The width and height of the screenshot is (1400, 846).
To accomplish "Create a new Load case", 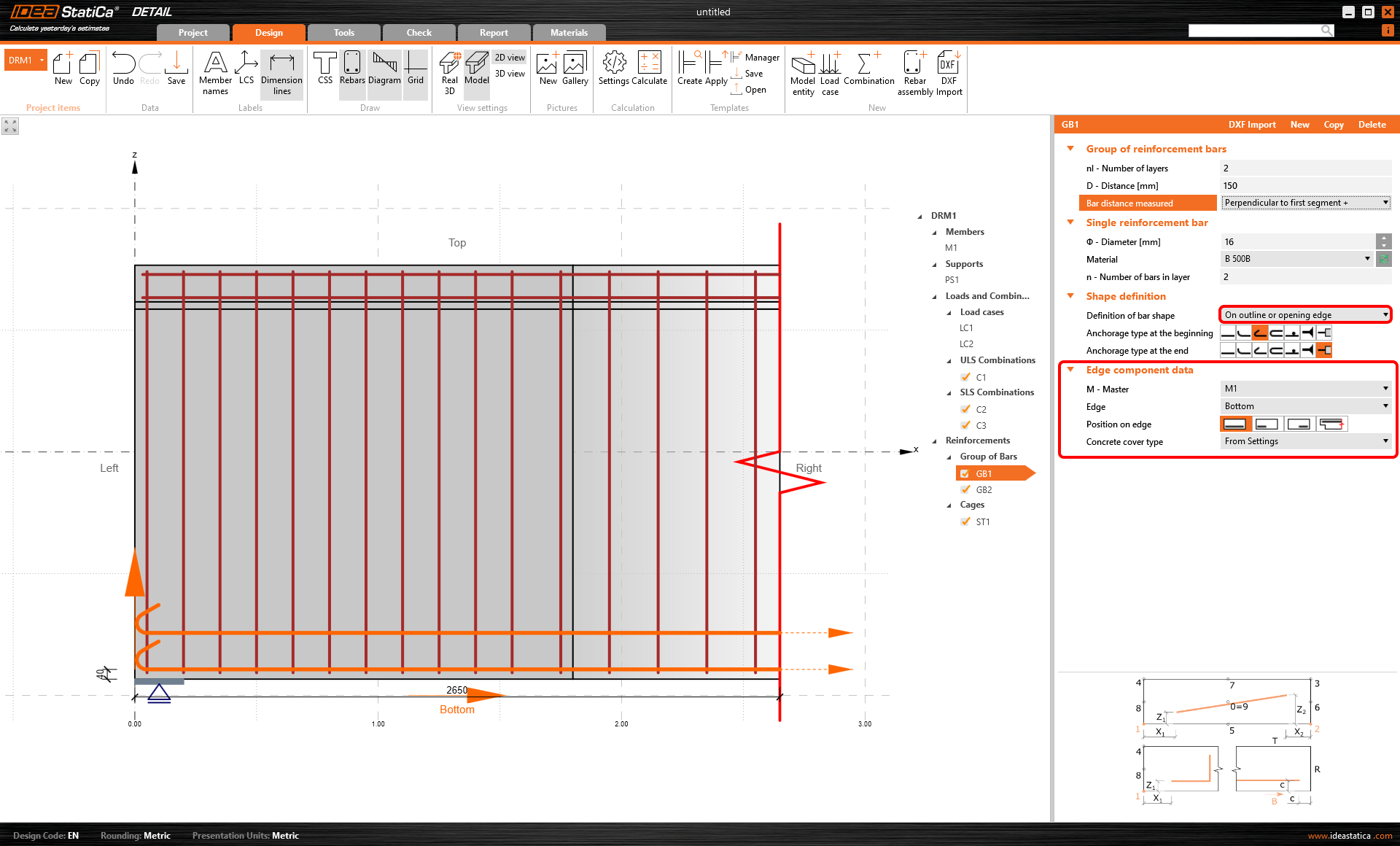I will tap(830, 71).
